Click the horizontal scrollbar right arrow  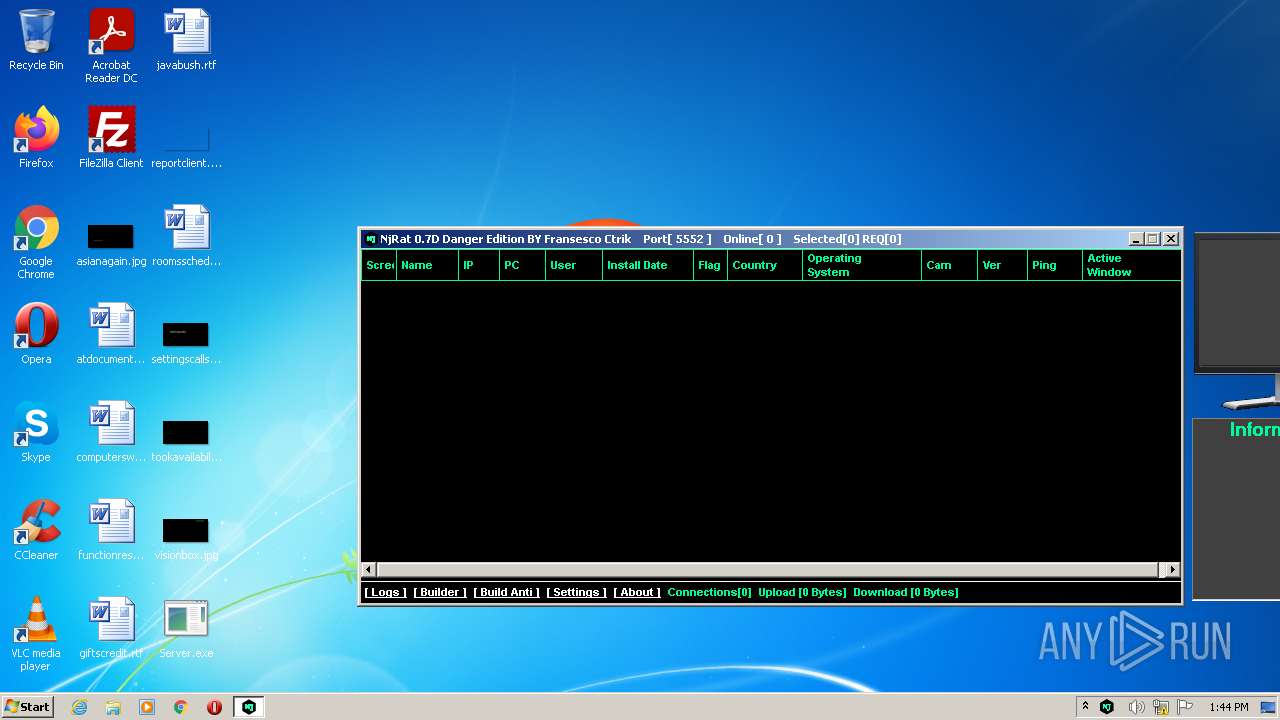[x=1173, y=569]
